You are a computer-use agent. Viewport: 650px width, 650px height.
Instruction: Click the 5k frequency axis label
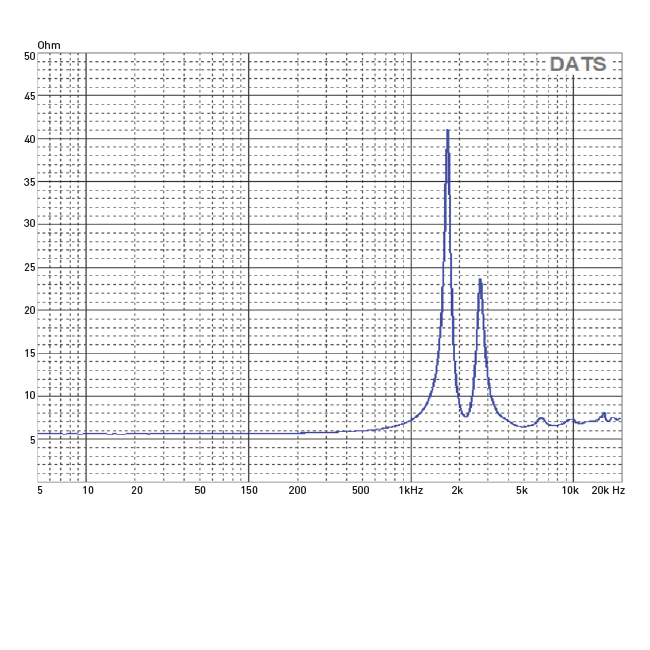pos(521,490)
